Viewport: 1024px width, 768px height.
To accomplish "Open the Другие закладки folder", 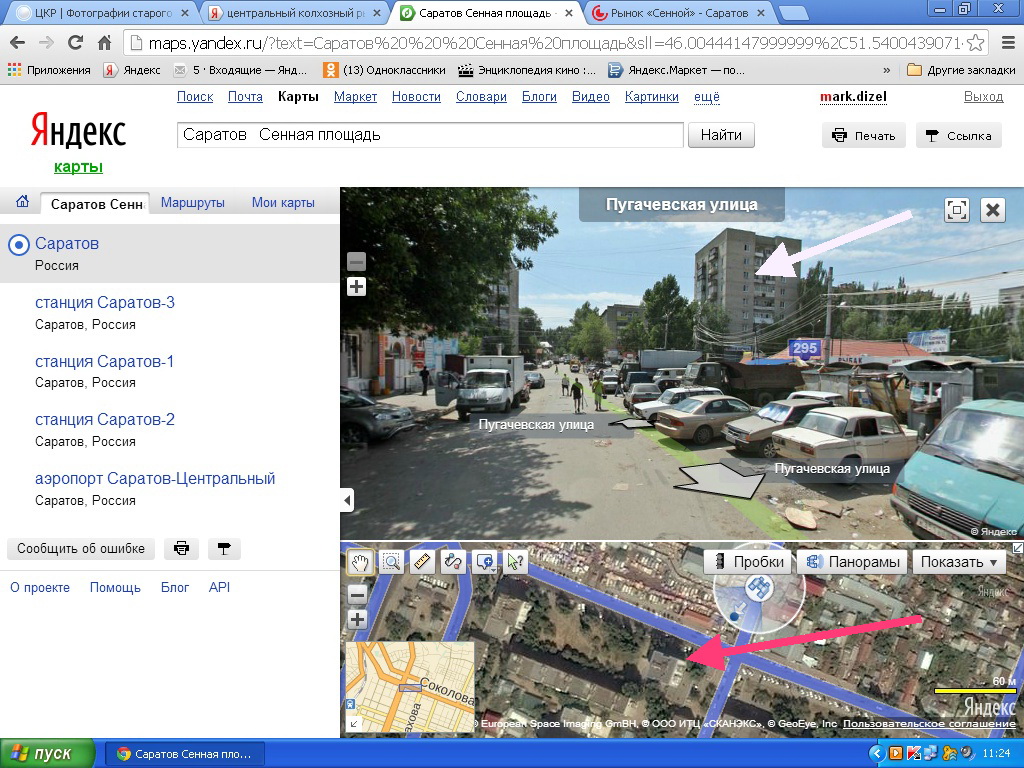I will pyautogui.click(x=961, y=70).
